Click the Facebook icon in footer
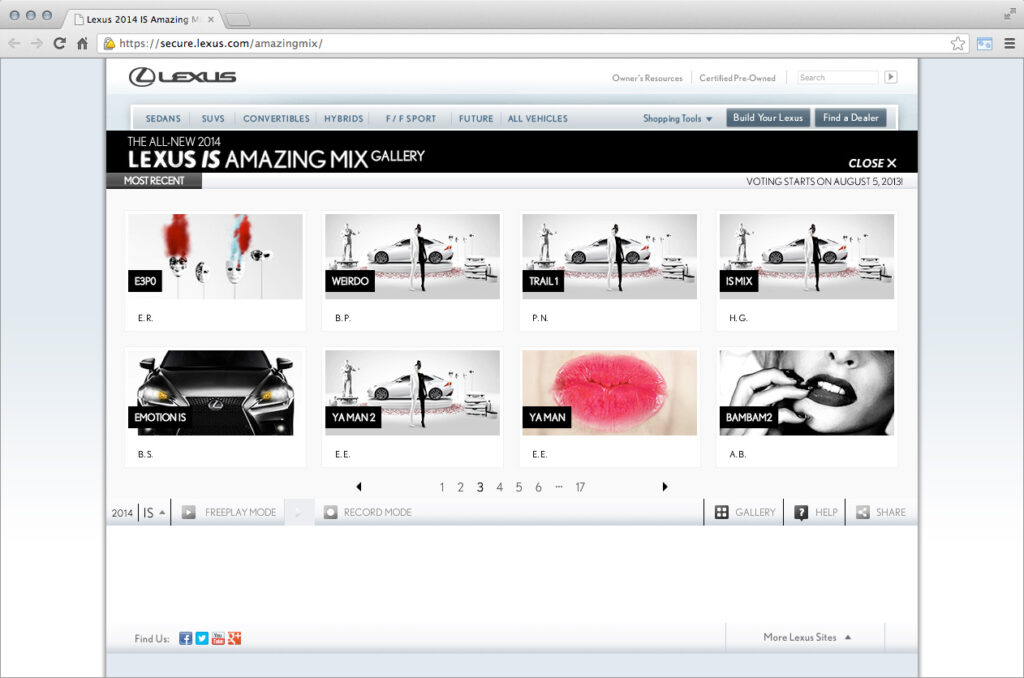Viewport: 1024px width, 678px height. point(185,638)
